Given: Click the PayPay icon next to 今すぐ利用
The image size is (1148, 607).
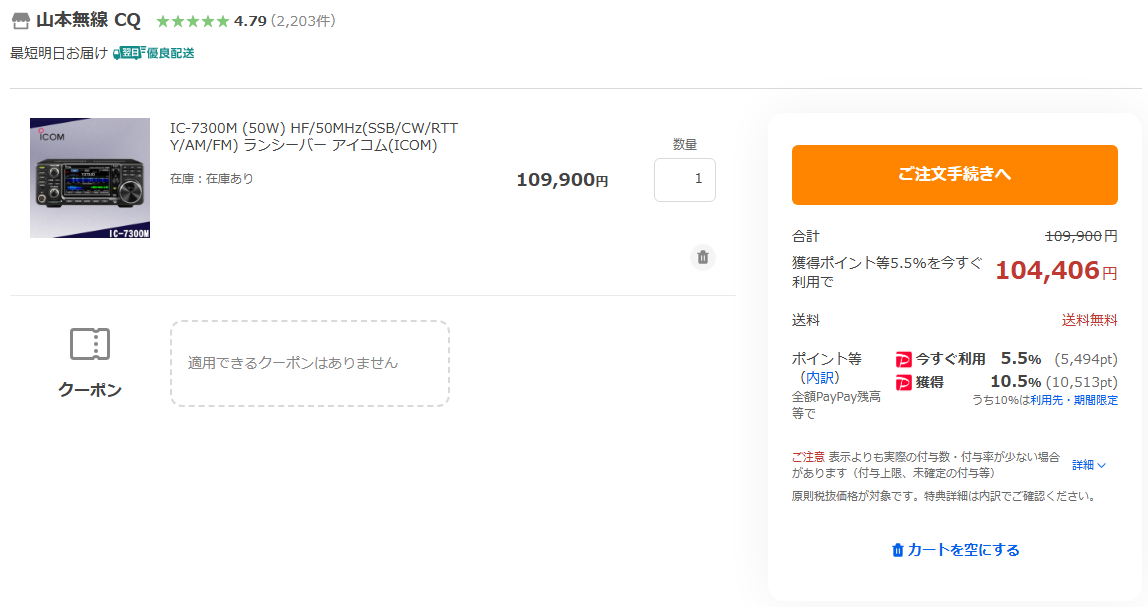Looking at the screenshot, I should point(903,360).
